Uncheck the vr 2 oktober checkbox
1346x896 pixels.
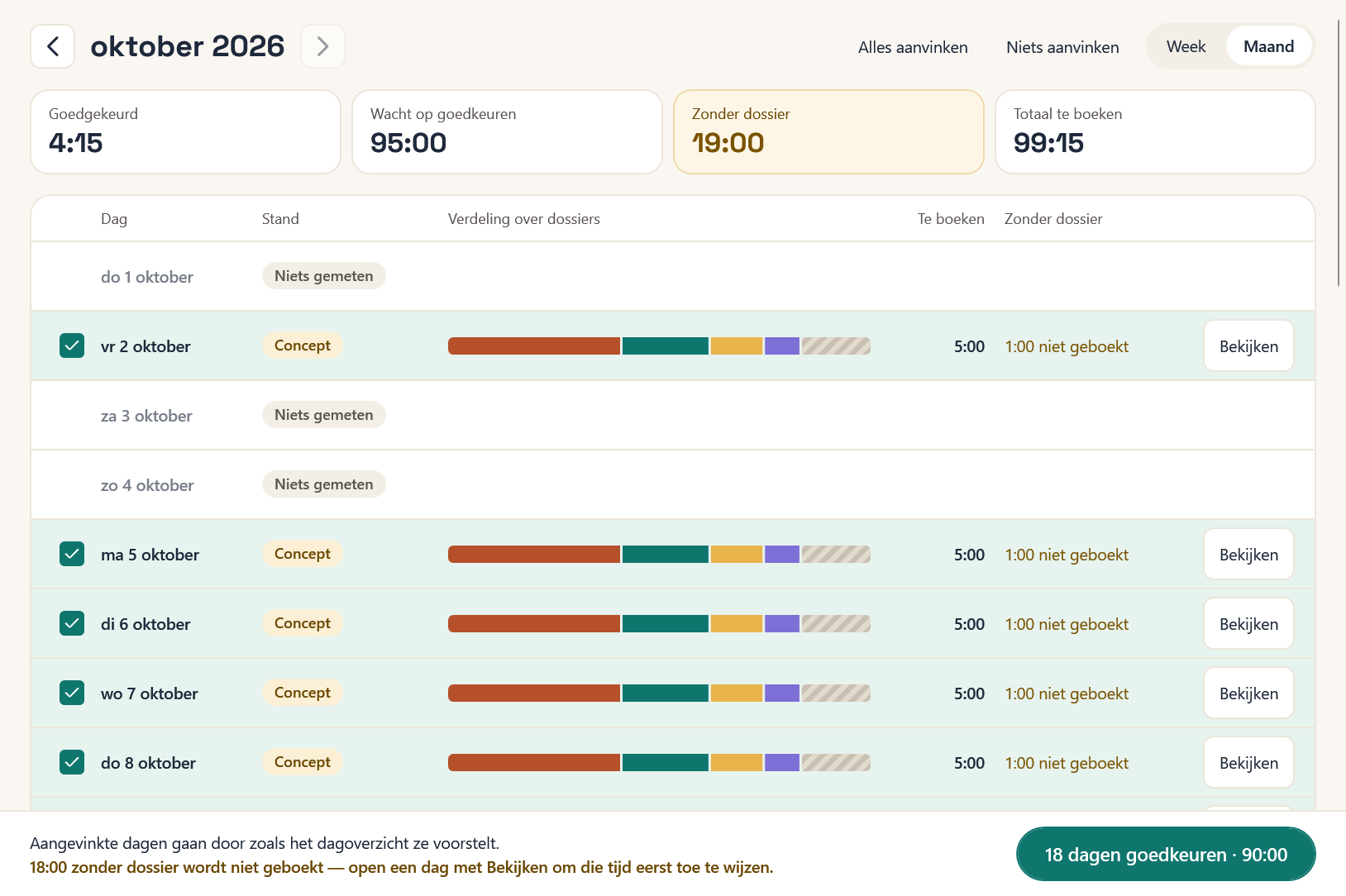[x=72, y=346]
